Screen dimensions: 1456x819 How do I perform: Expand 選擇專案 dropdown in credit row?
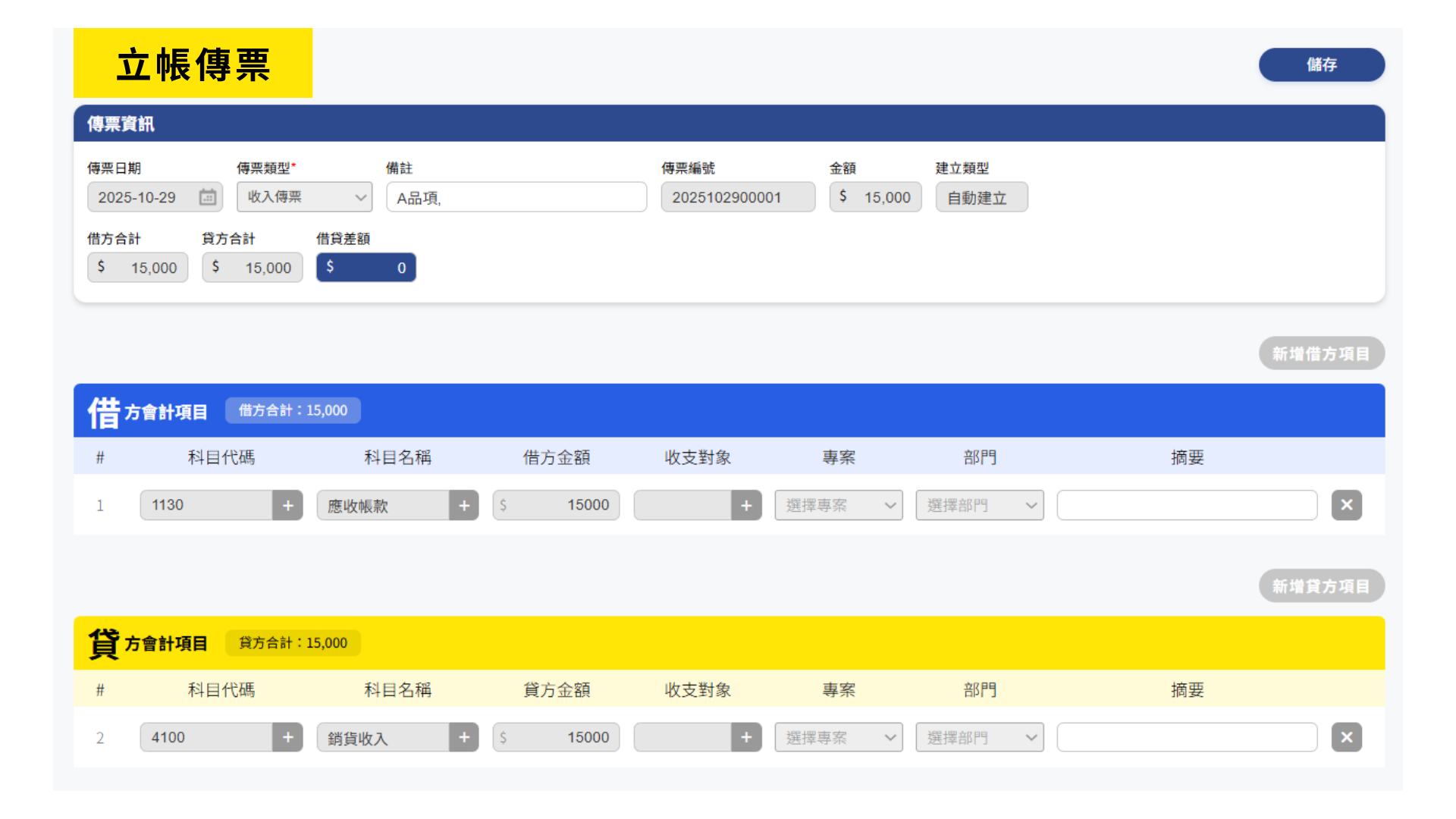pyautogui.click(x=839, y=737)
